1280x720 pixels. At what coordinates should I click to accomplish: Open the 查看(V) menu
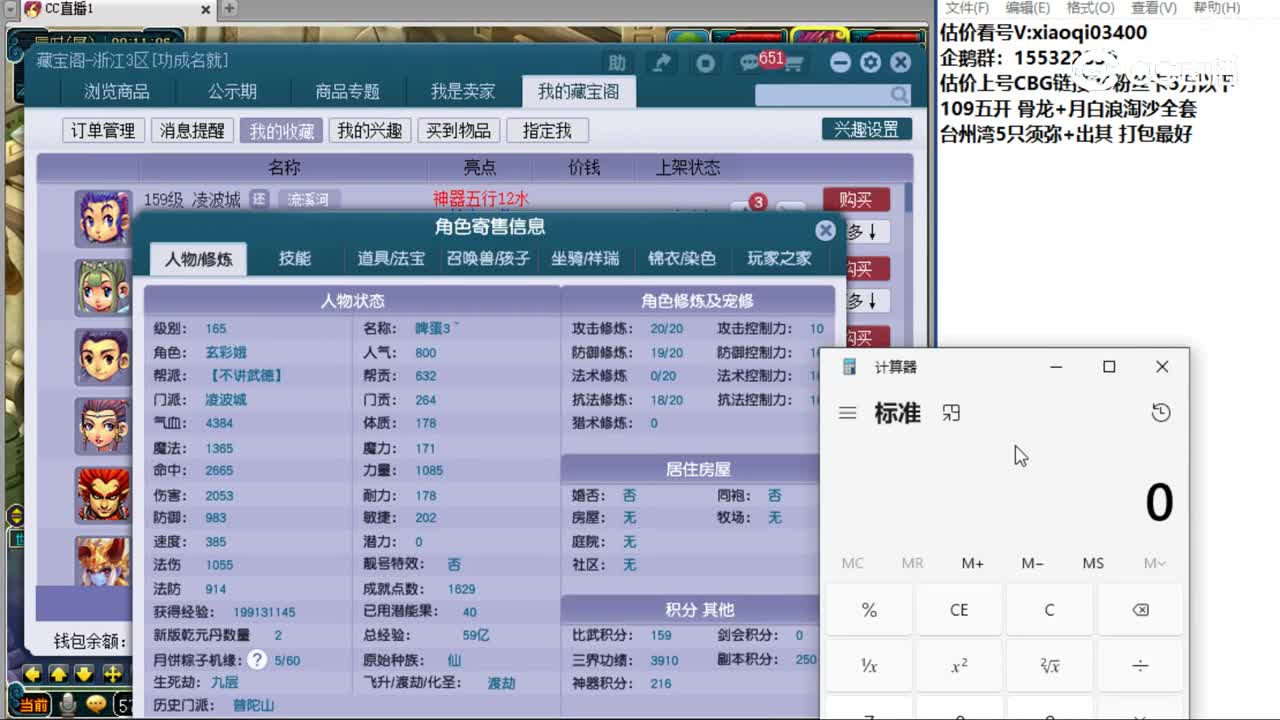tap(1154, 7)
